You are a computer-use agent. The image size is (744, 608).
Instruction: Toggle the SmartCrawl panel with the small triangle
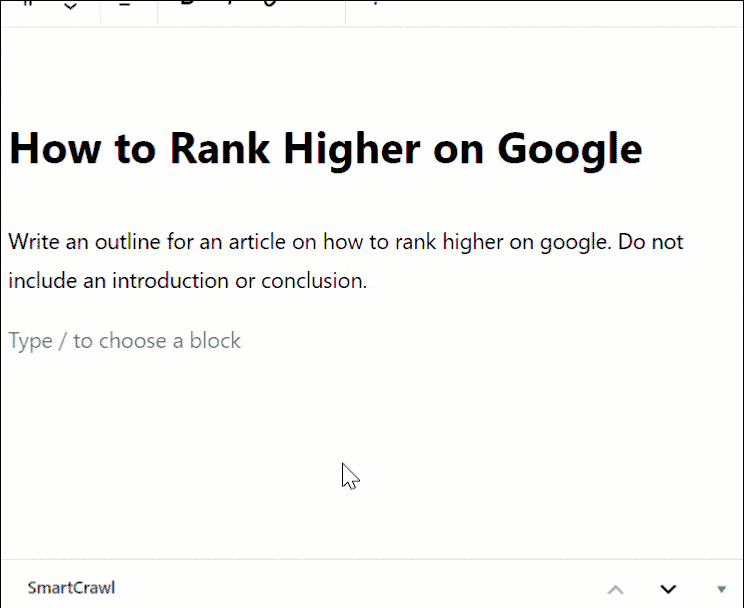(721, 589)
